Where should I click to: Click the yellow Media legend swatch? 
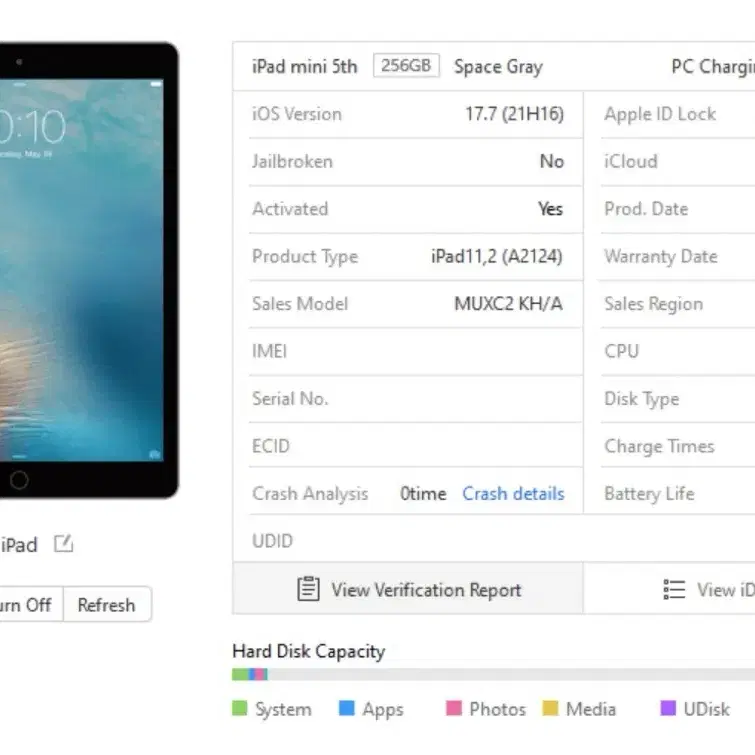click(550, 708)
